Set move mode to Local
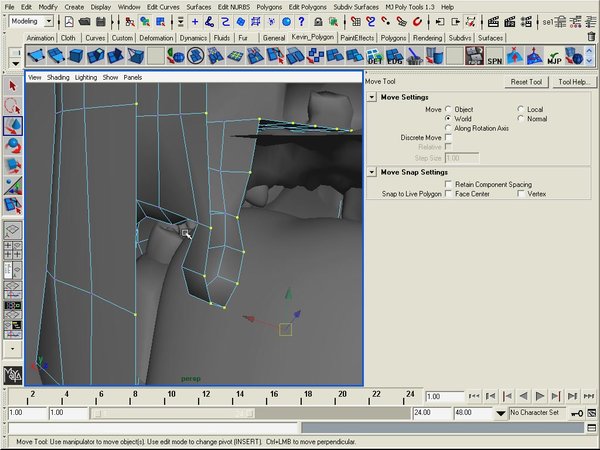Image resolution: width=600 pixels, height=450 pixels. point(520,108)
